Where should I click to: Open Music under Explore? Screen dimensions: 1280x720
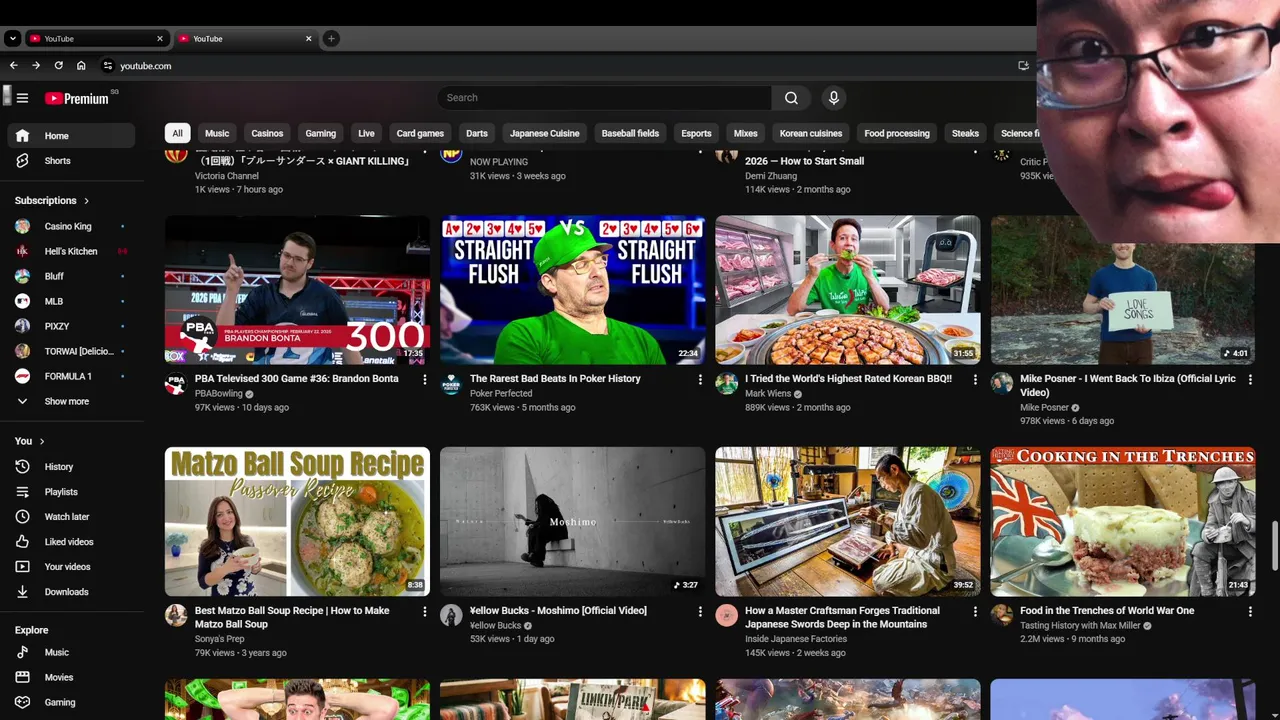(x=71, y=652)
